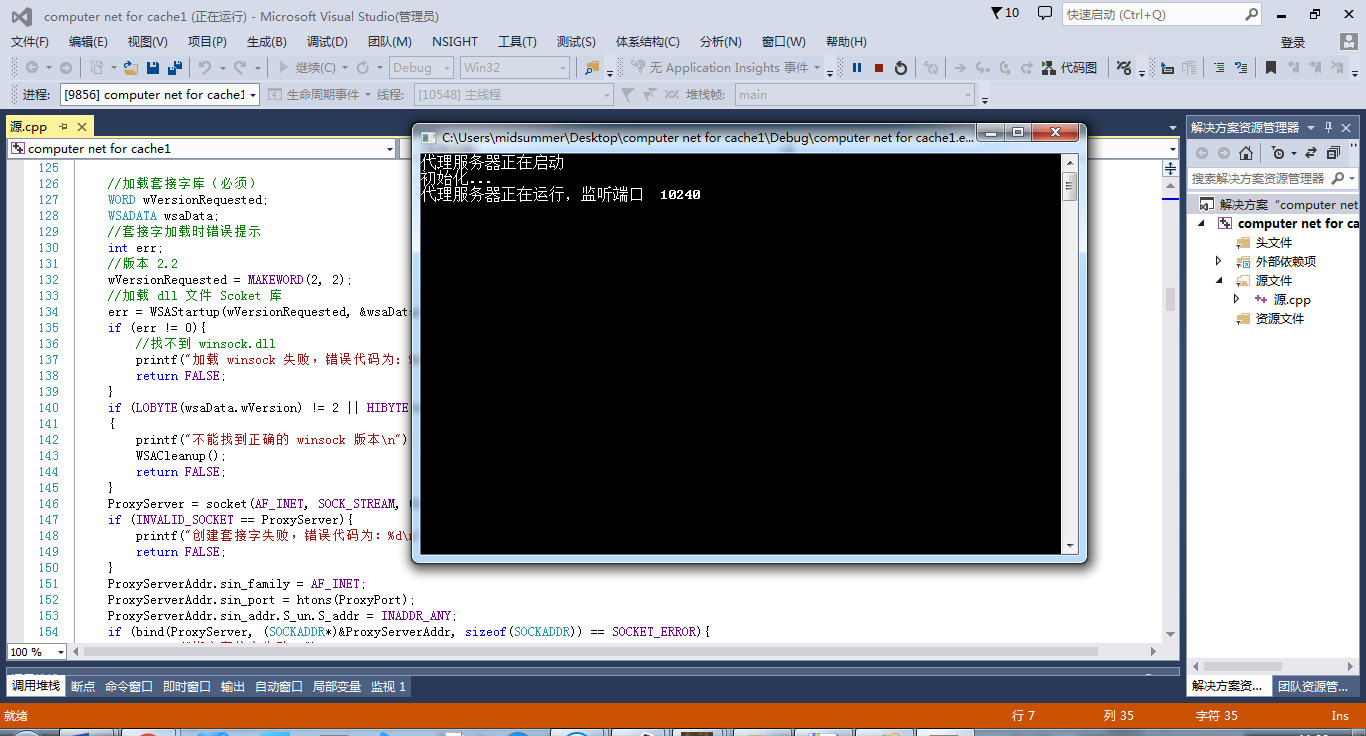Collapse the 源文件 folder node
1366x736 pixels.
pyautogui.click(x=1218, y=280)
